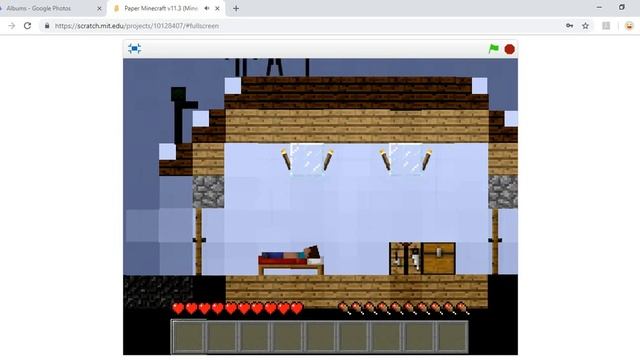
Task: Click the player sleeping on the bed
Action: tap(291, 254)
